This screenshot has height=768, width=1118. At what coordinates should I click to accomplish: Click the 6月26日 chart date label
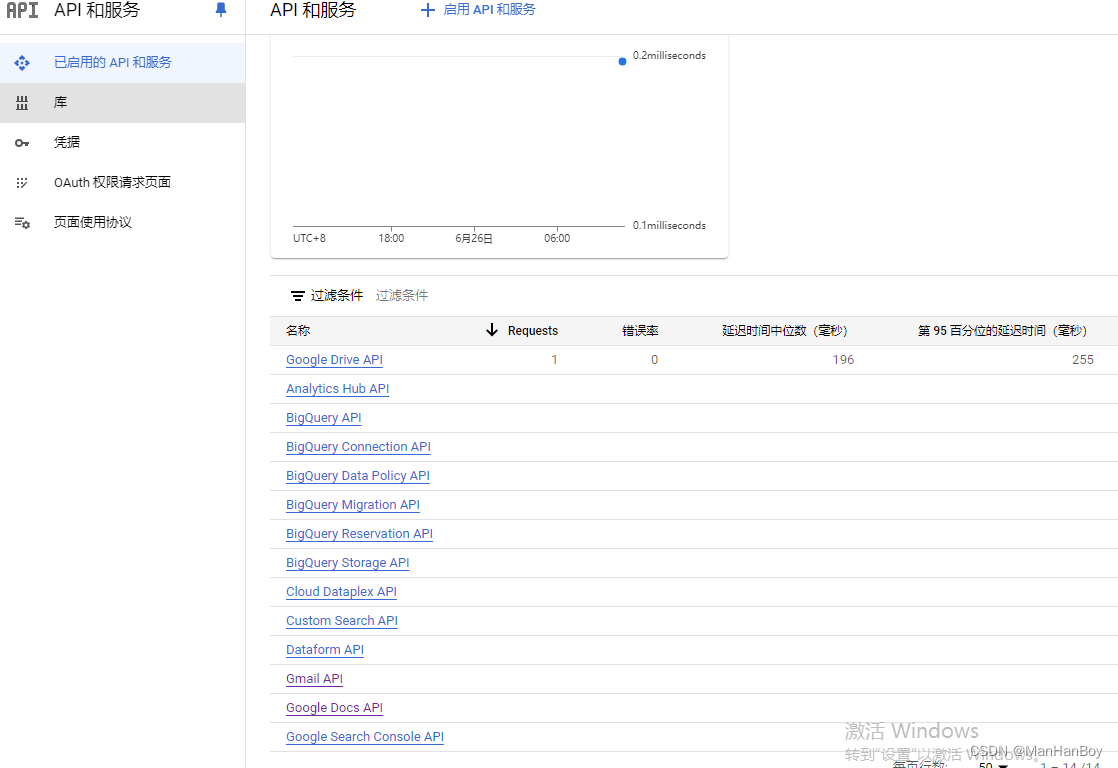coord(473,238)
